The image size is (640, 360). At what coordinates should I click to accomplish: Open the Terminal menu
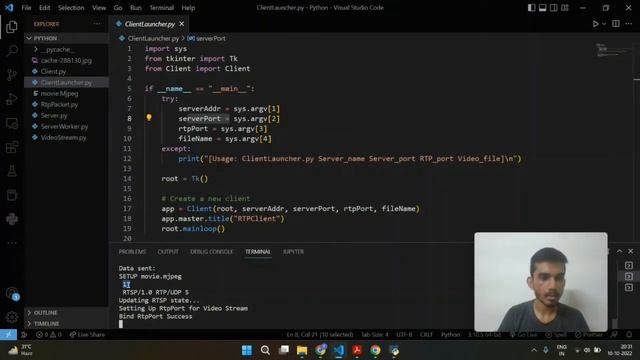162,8
